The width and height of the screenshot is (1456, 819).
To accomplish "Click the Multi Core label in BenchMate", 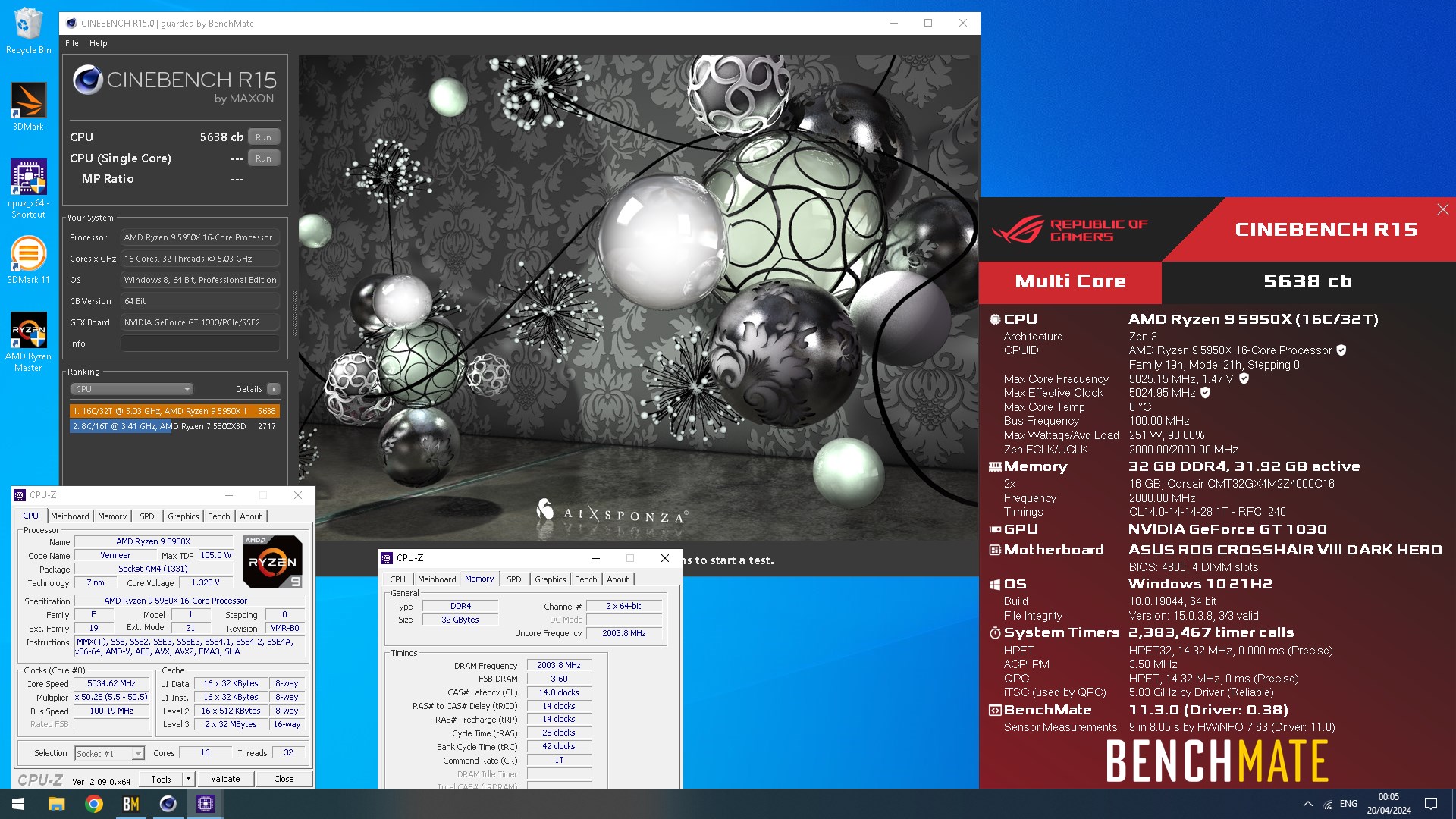I will click(1070, 282).
